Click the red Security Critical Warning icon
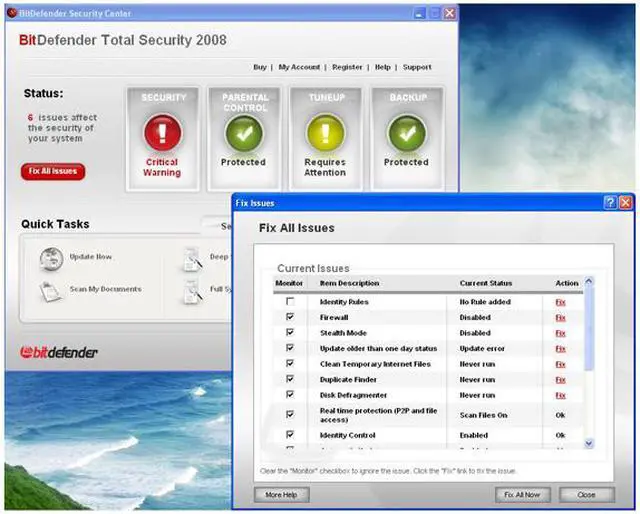 click(x=162, y=130)
